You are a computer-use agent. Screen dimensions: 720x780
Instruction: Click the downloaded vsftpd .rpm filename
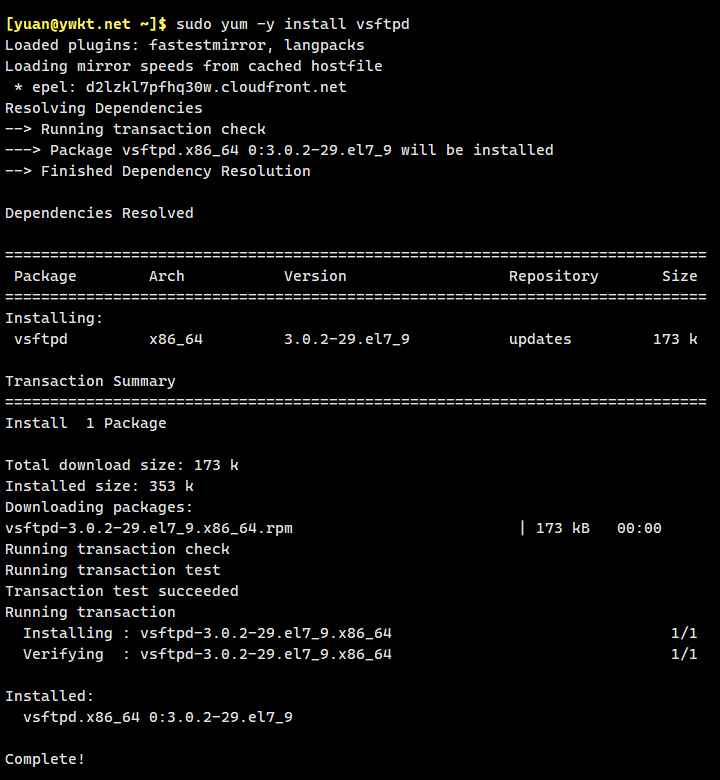(149, 528)
